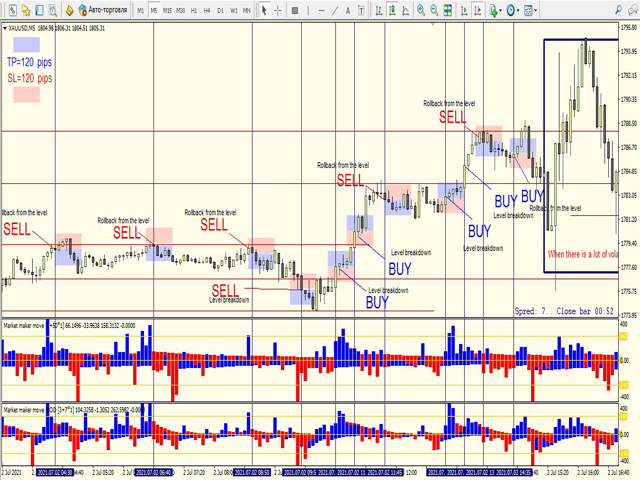Switch chart to M15 timeframe
640x480 pixels.
coord(167,10)
